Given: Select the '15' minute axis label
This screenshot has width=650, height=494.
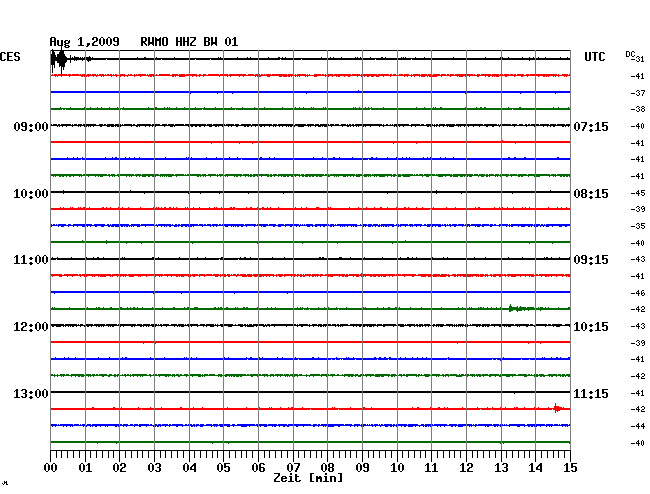Looking at the screenshot, I should tap(570, 467).
